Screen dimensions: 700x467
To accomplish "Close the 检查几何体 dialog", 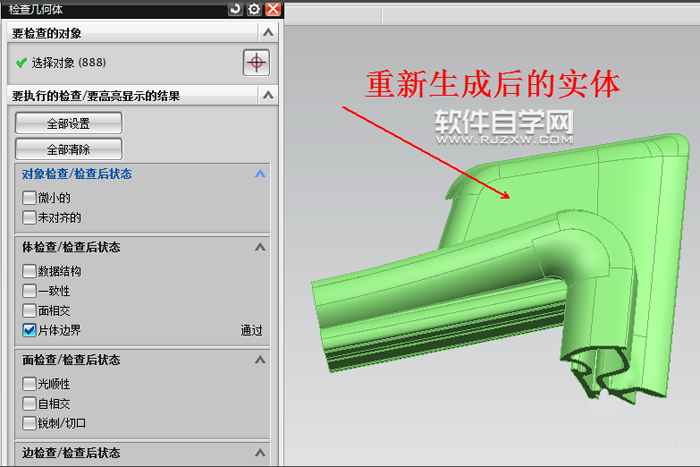I will [273, 8].
